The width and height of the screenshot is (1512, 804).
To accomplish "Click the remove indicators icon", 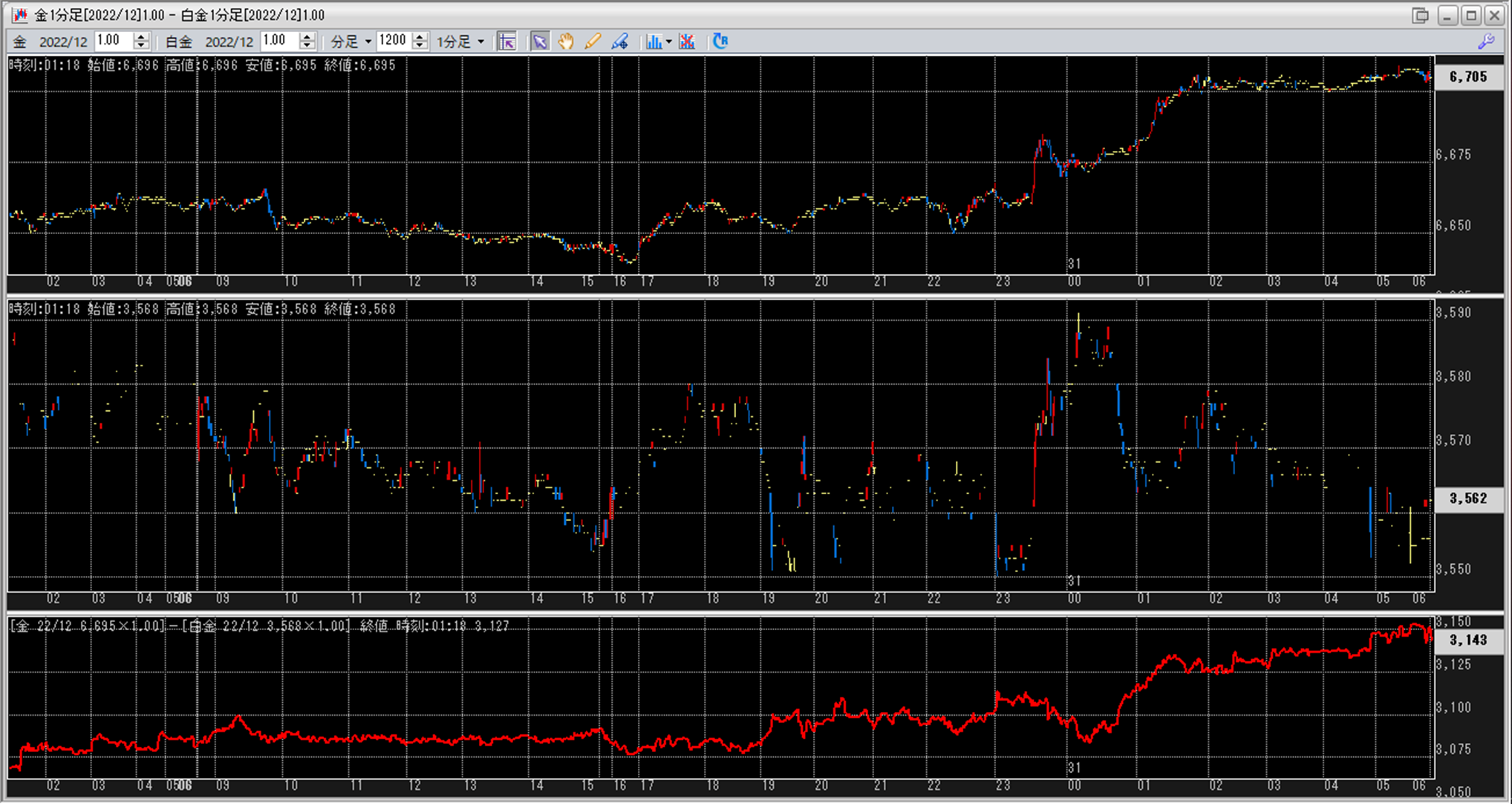I will pos(687,42).
